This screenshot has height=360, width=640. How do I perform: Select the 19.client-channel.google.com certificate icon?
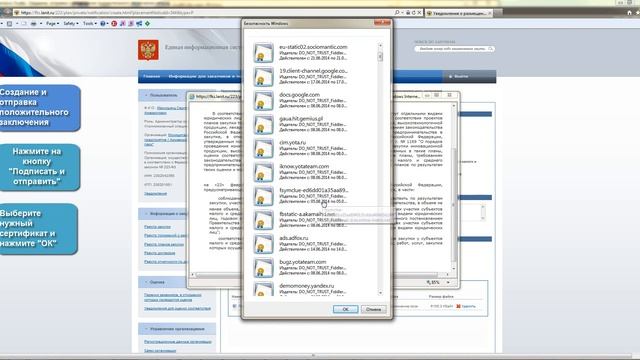click(x=263, y=77)
